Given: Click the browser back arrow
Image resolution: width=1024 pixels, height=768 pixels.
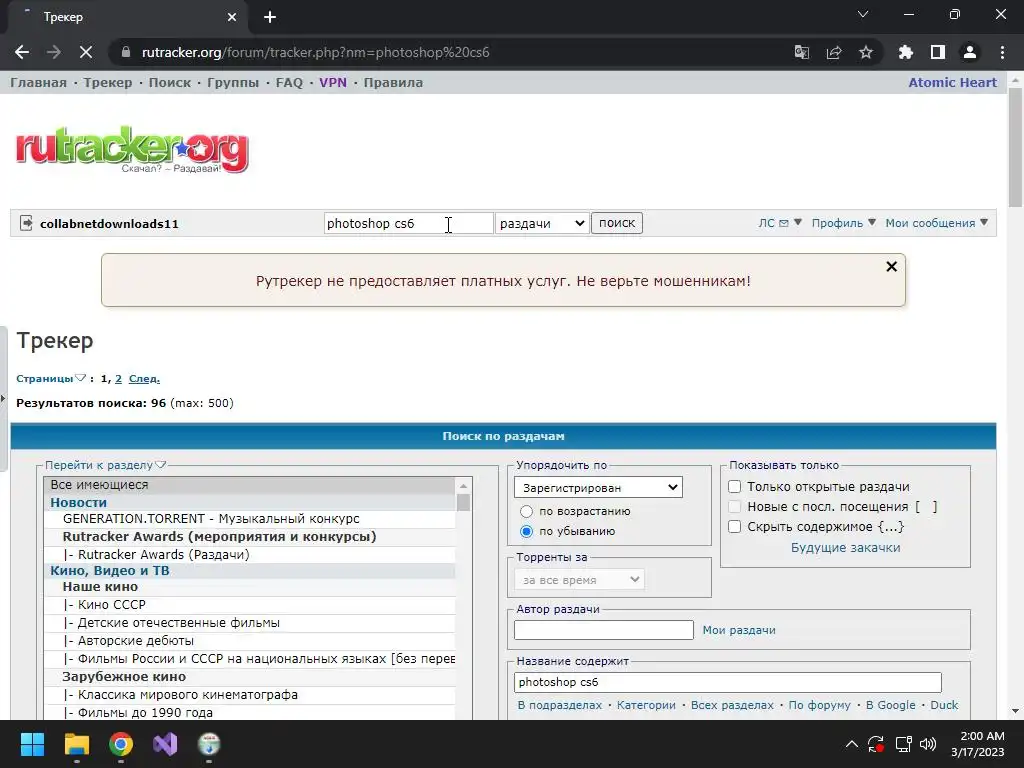Looking at the screenshot, I should (22, 52).
